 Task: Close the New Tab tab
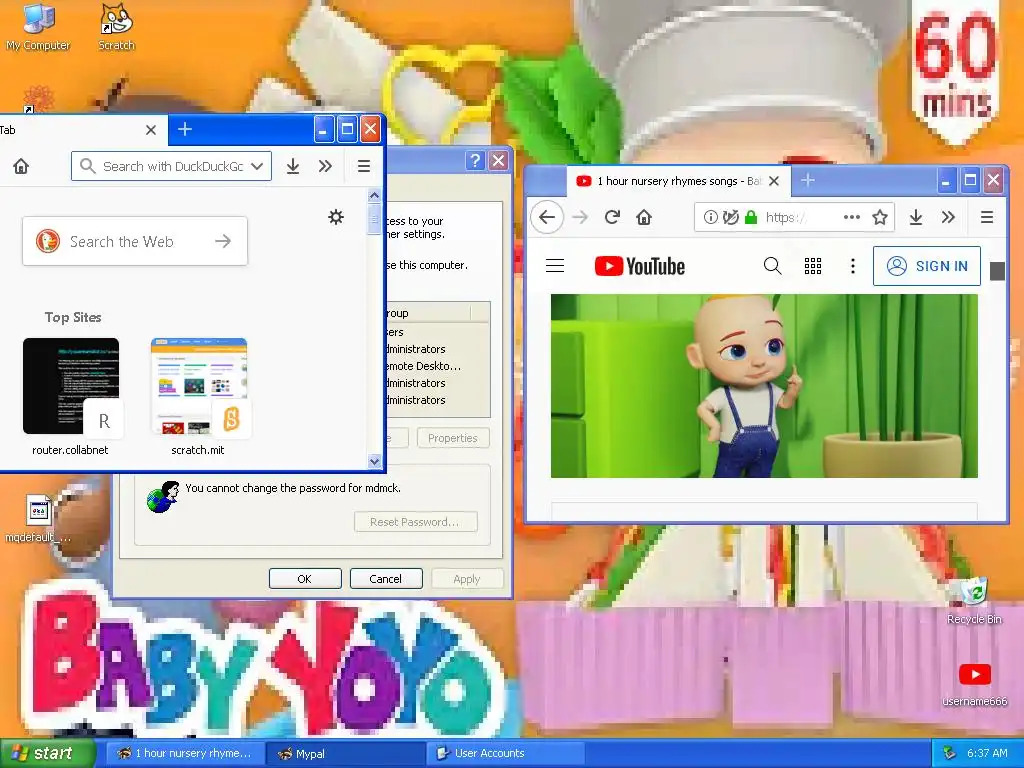[x=151, y=130]
